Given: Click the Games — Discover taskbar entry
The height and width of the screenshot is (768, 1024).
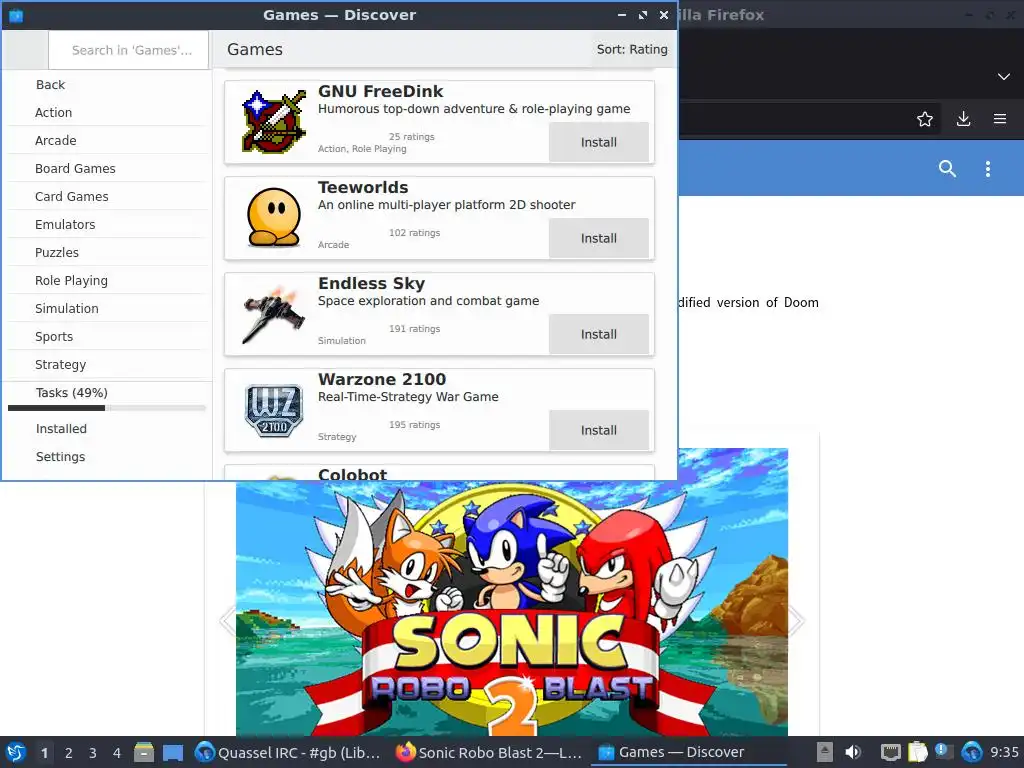Looking at the screenshot, I should coord(688,752).
